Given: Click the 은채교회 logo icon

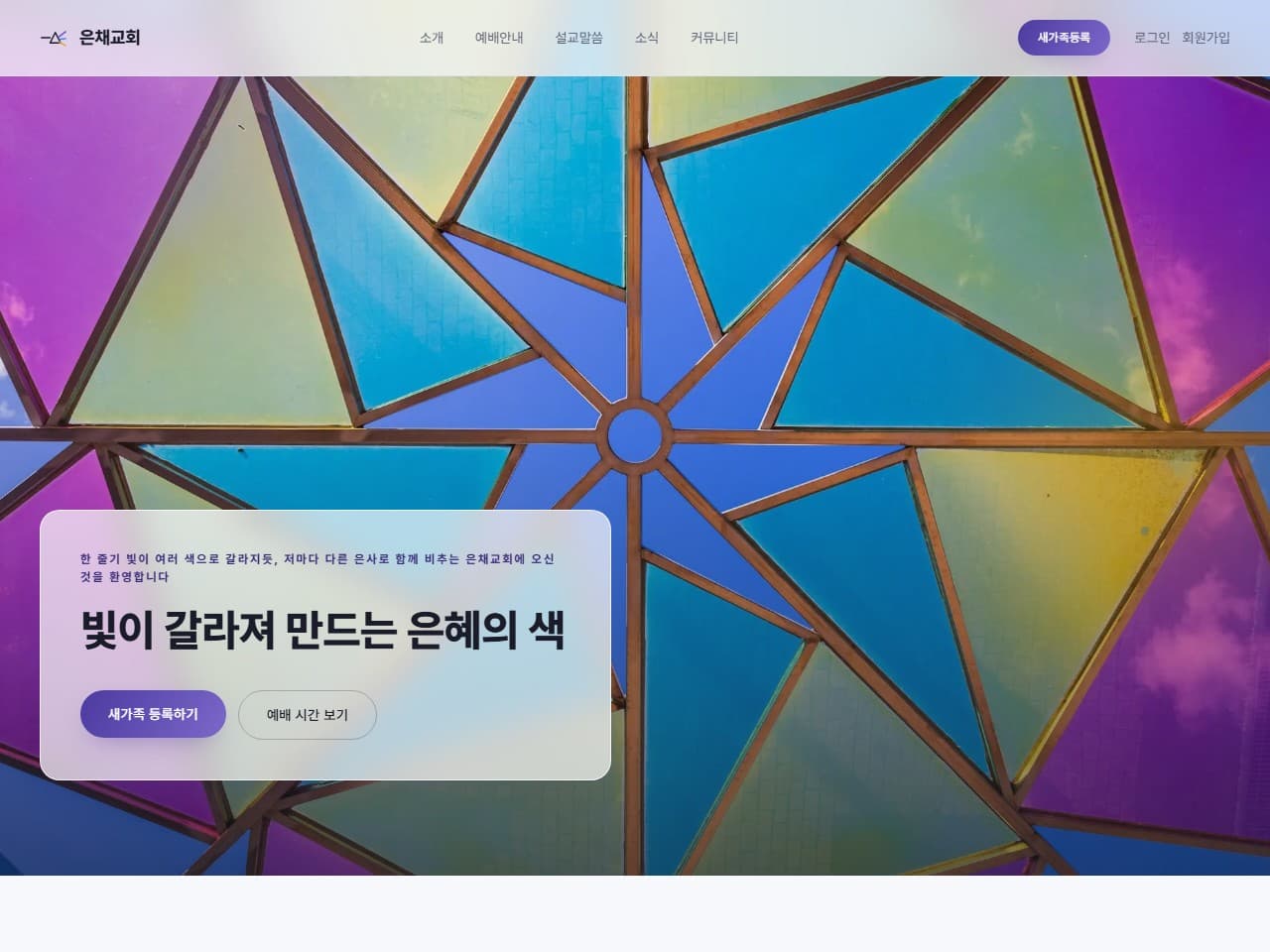Looking at the screenshot, I should point(54,38).
